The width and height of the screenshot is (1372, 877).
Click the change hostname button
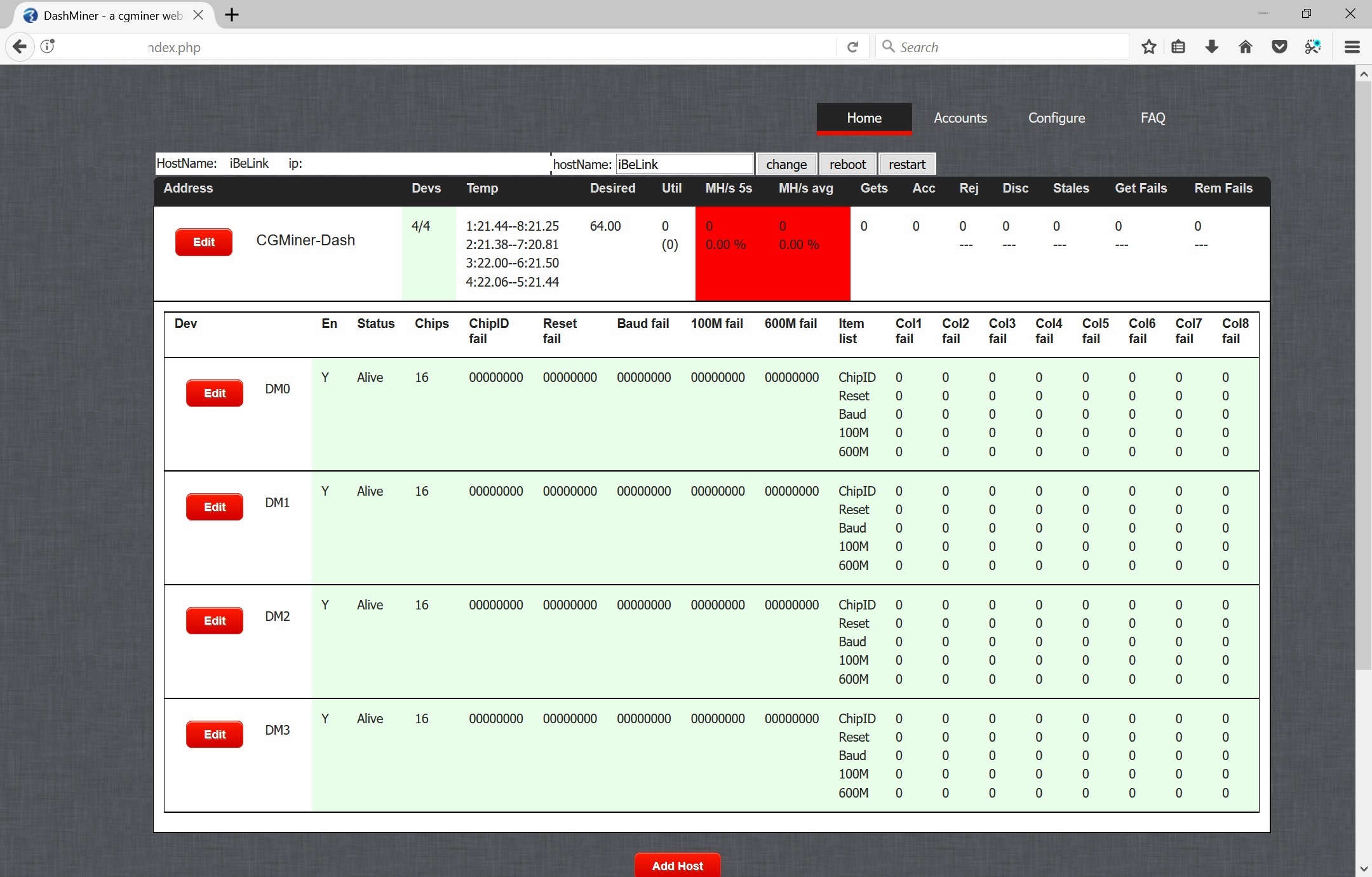click(x=786, y=164)
